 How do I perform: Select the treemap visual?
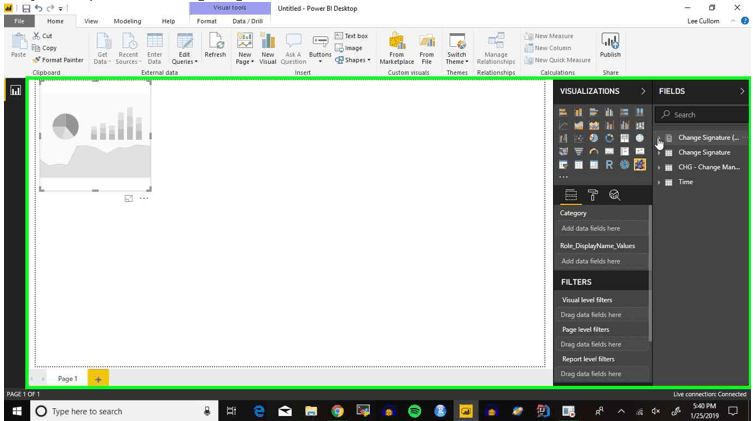pyautogui.click(x=624, y=138)
